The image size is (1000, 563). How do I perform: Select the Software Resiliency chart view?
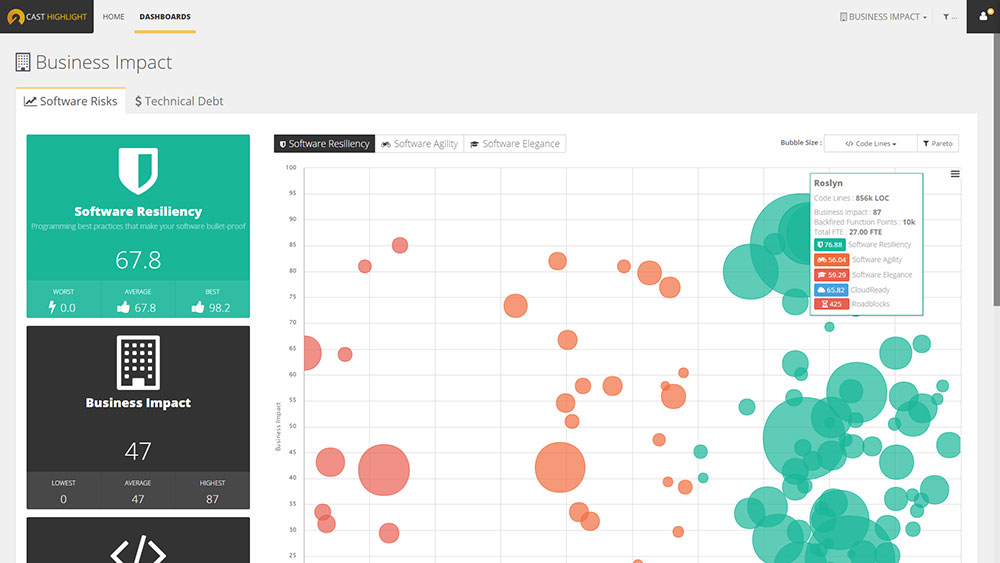(x=324, y=144)
